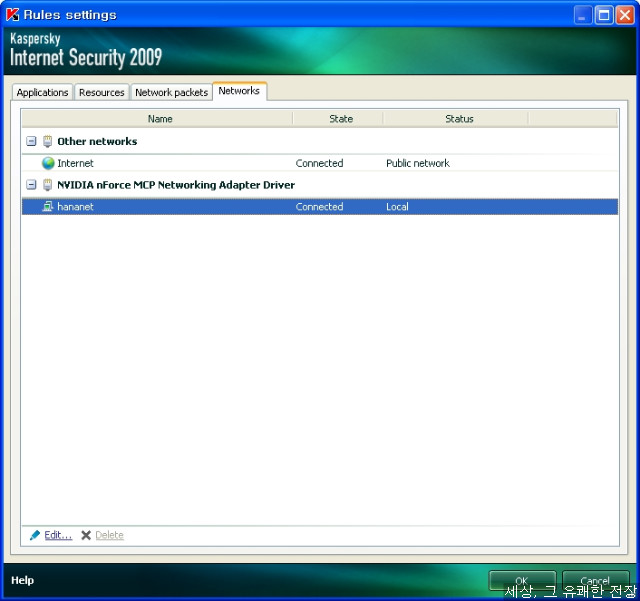Open the Help link
Screen dimensions: 640x601
[x=22, y=580]
